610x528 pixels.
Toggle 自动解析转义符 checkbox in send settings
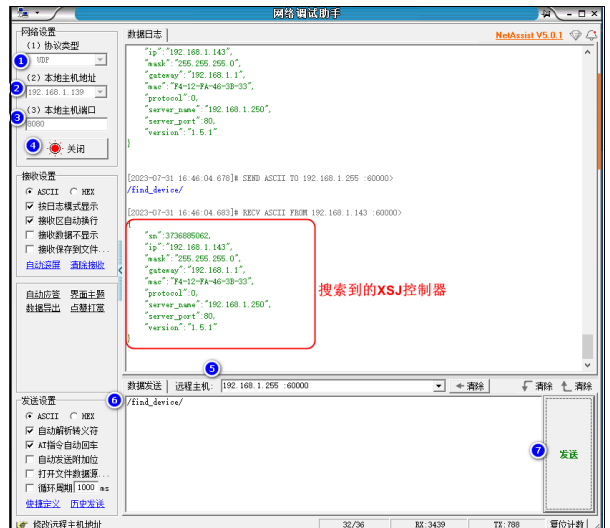30,431
